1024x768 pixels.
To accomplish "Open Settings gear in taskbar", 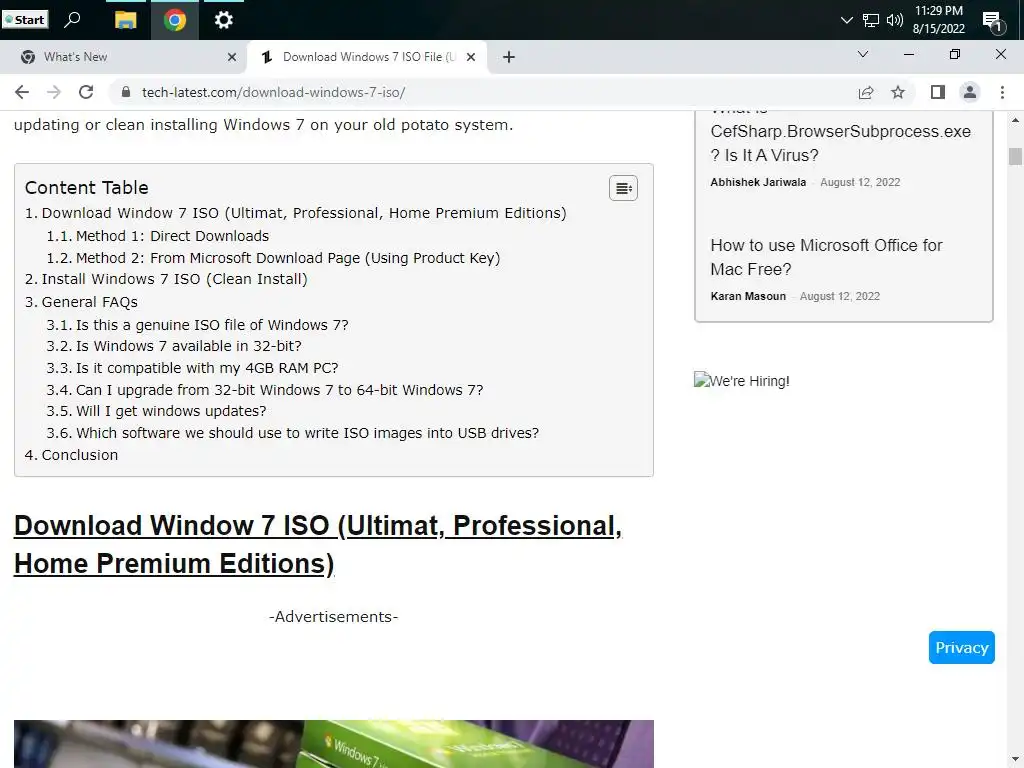I will point(223,20).
